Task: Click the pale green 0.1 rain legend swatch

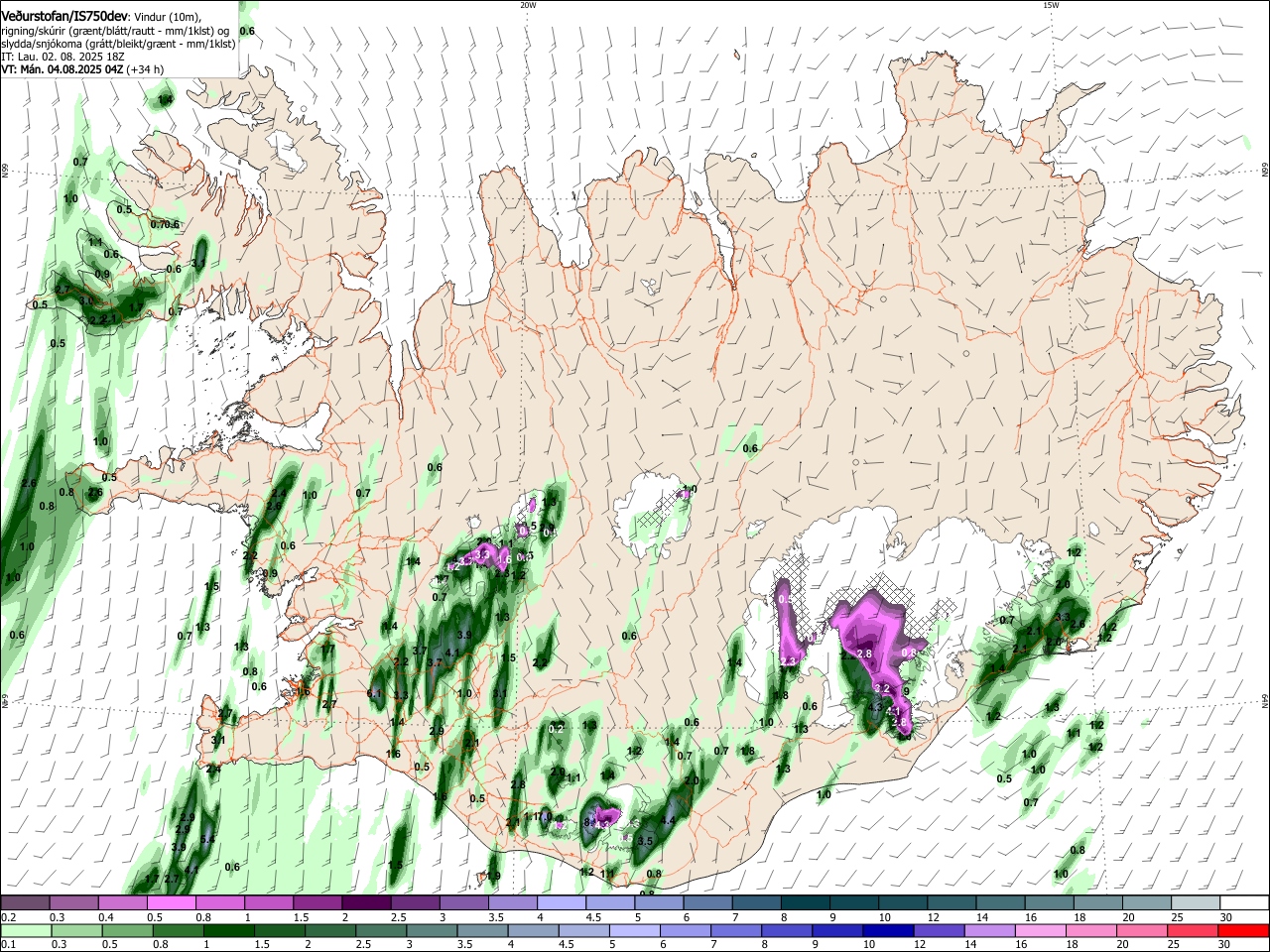Action: point(25,930)
